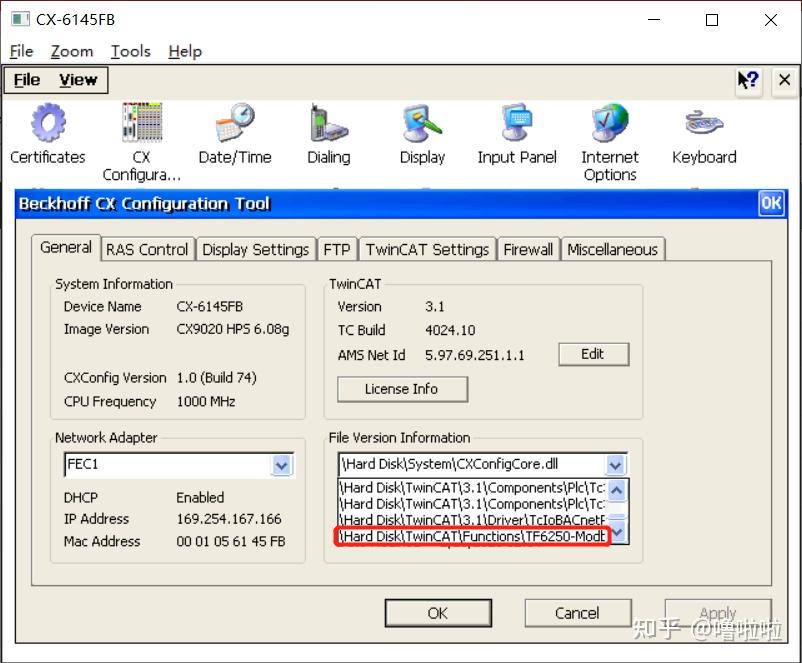Click the Image Version value CX9020 HPS 6.08g
The image size is (802, 663).
(x=233, y=329)
